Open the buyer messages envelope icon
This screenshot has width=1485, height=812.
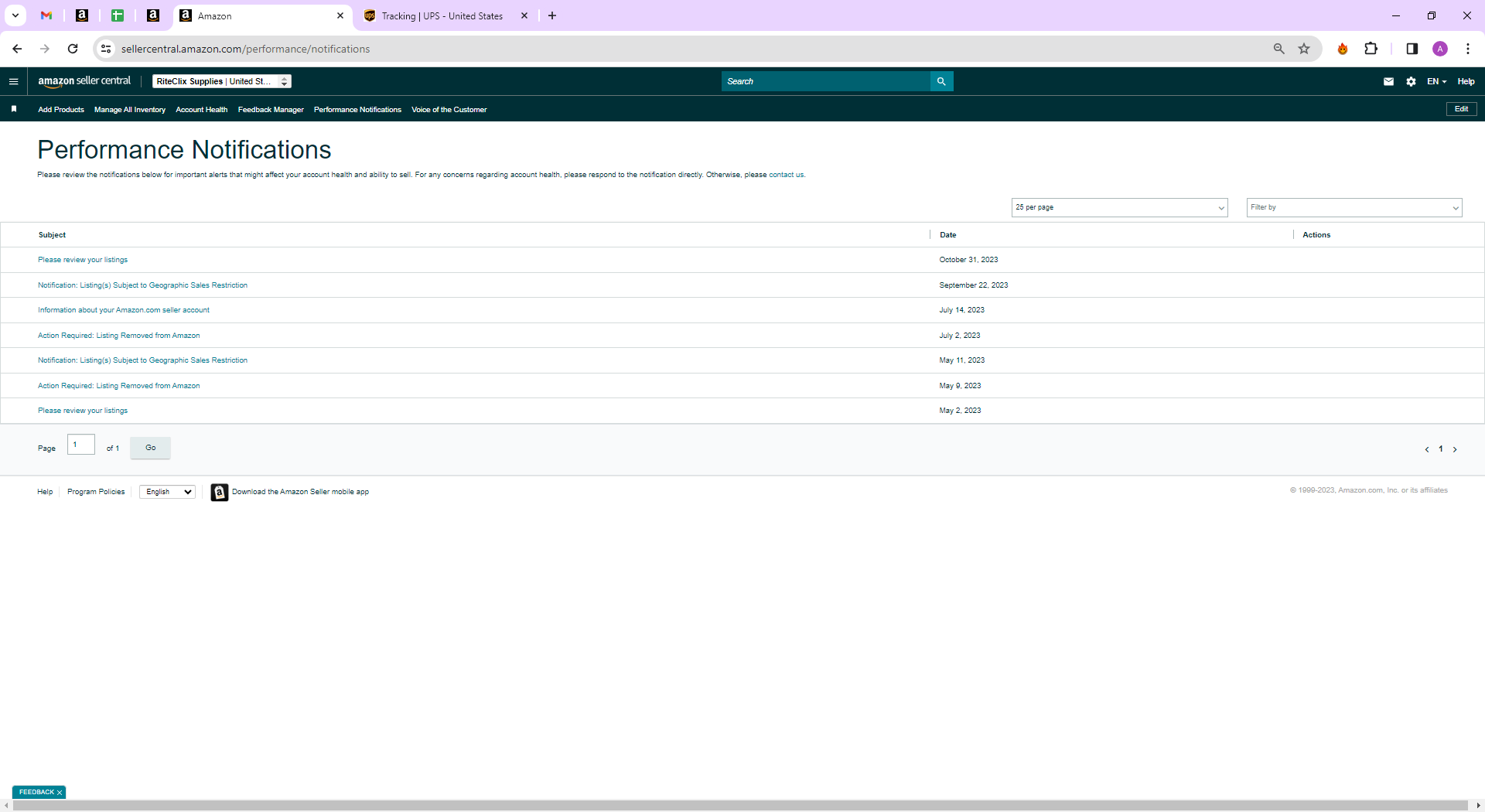[1388, 81]
